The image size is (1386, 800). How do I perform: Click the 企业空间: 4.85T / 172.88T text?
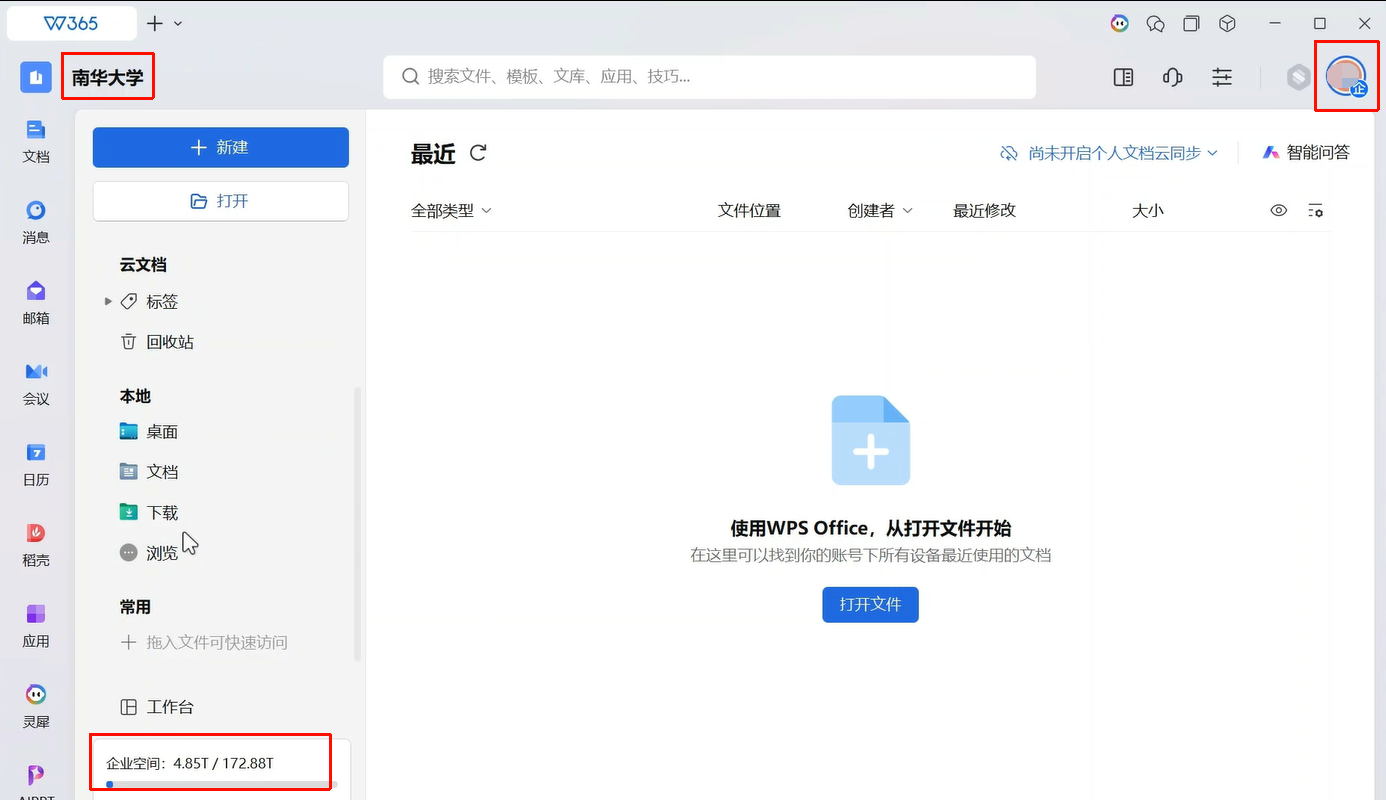pyautogui.click(x=190, y=763)
